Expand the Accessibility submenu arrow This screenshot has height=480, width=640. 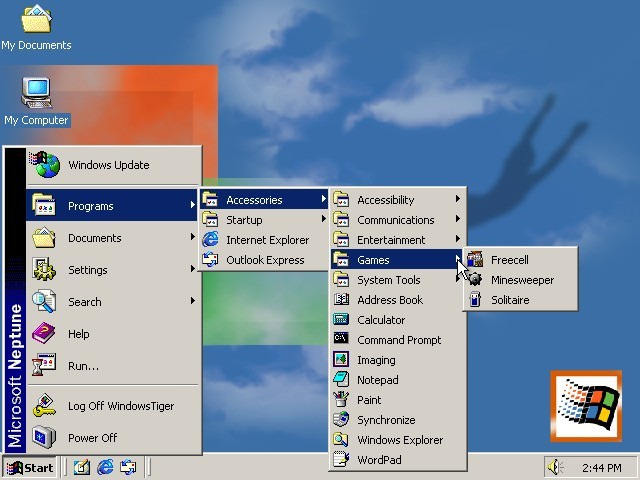pos(458,199)
